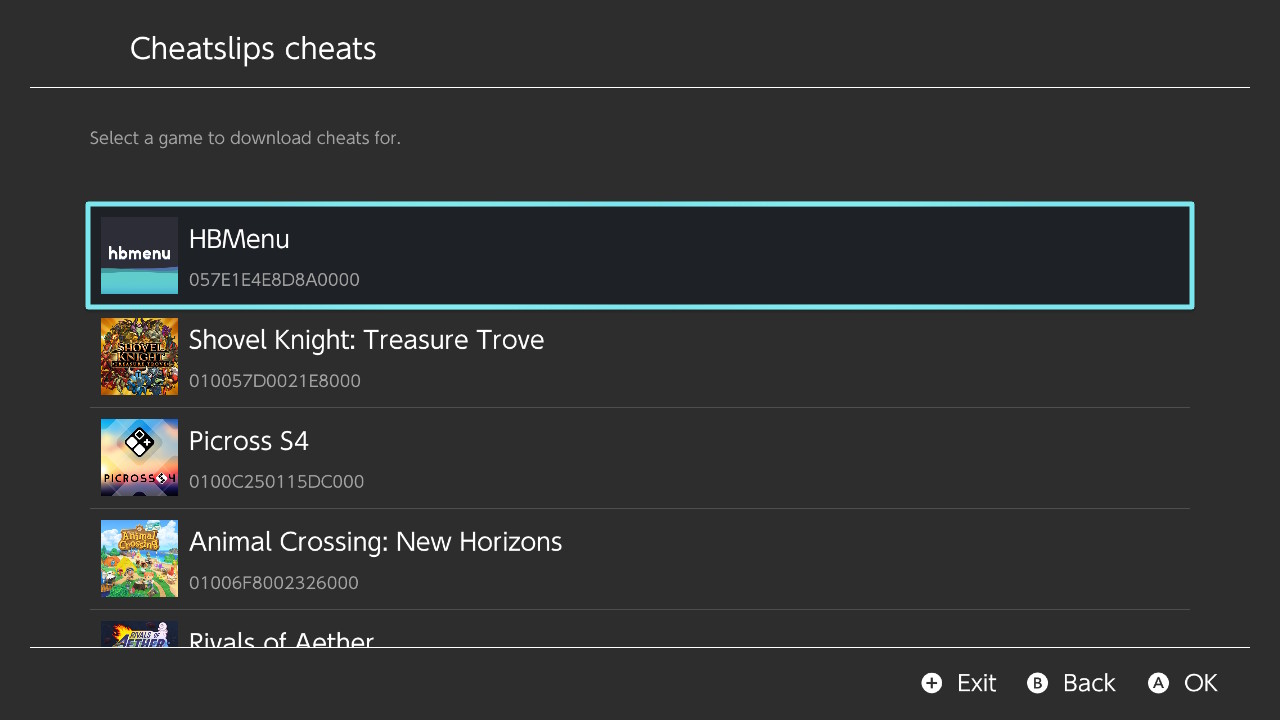Click the plus button icon beside Exit
The width and height of the screenshot is (1280, 720).
(932, 683)
